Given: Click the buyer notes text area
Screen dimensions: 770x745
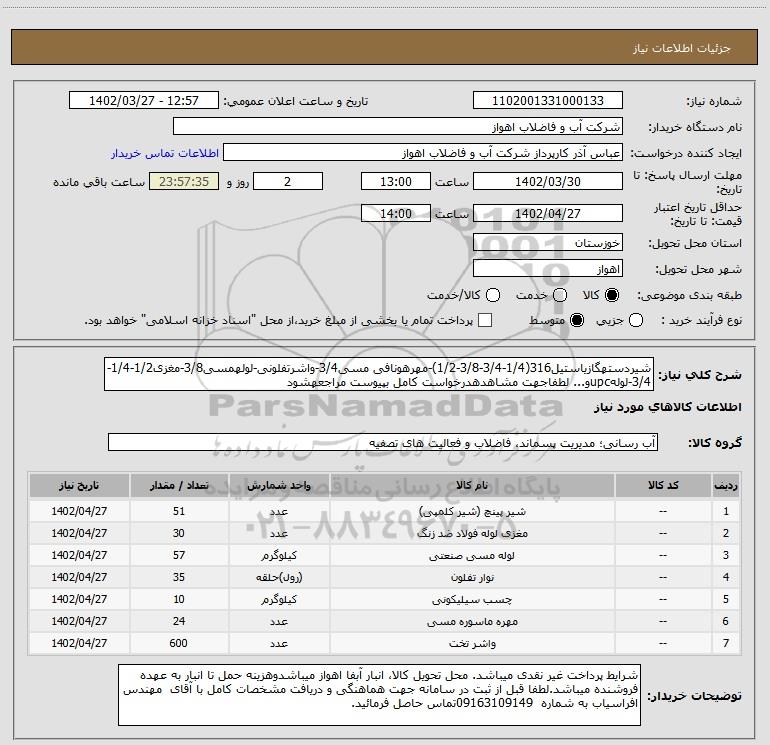Looking at the screenshot, I should coord(380,695).
